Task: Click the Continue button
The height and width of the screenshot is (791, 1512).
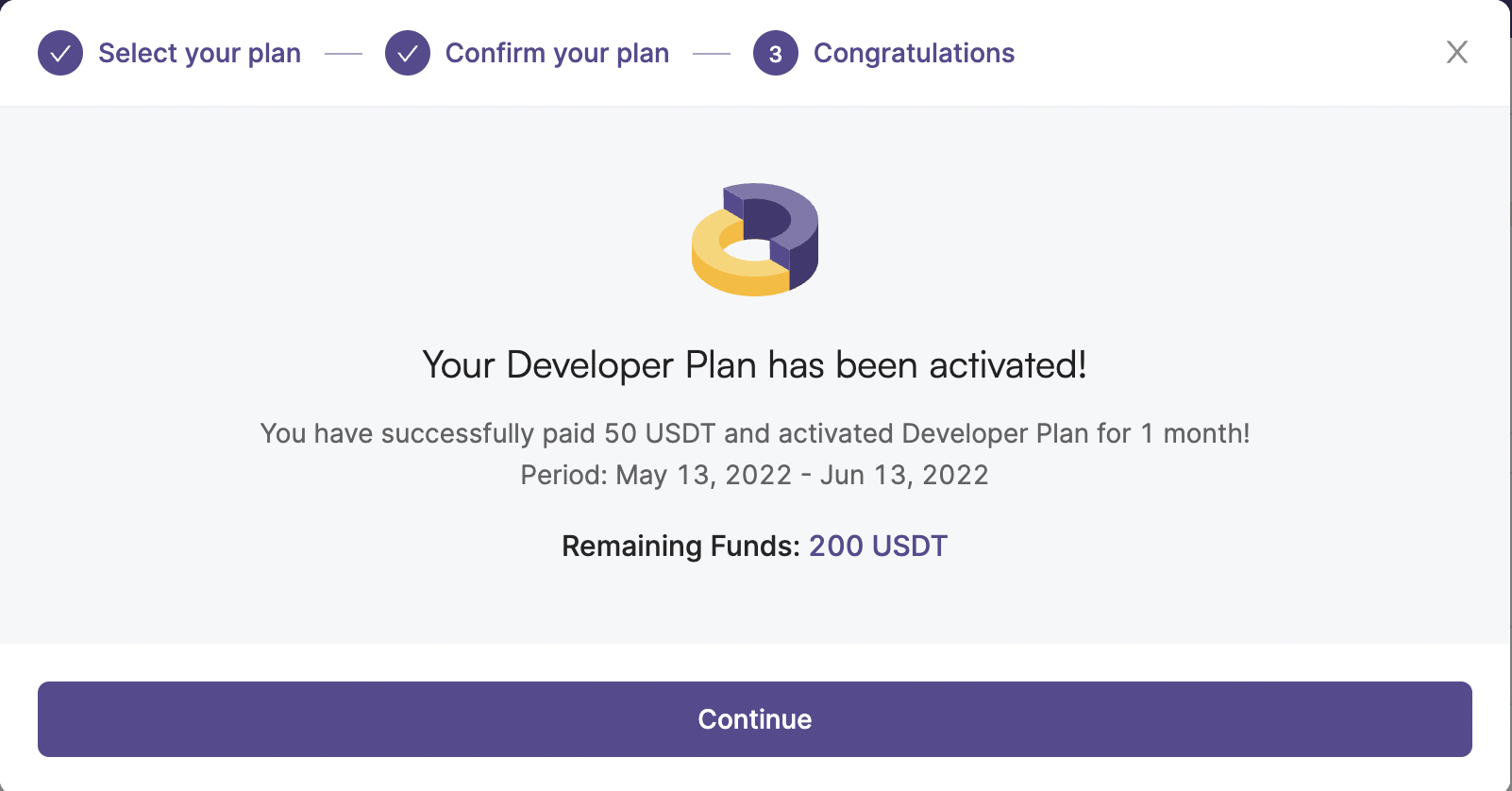Action: pos(755,719)
